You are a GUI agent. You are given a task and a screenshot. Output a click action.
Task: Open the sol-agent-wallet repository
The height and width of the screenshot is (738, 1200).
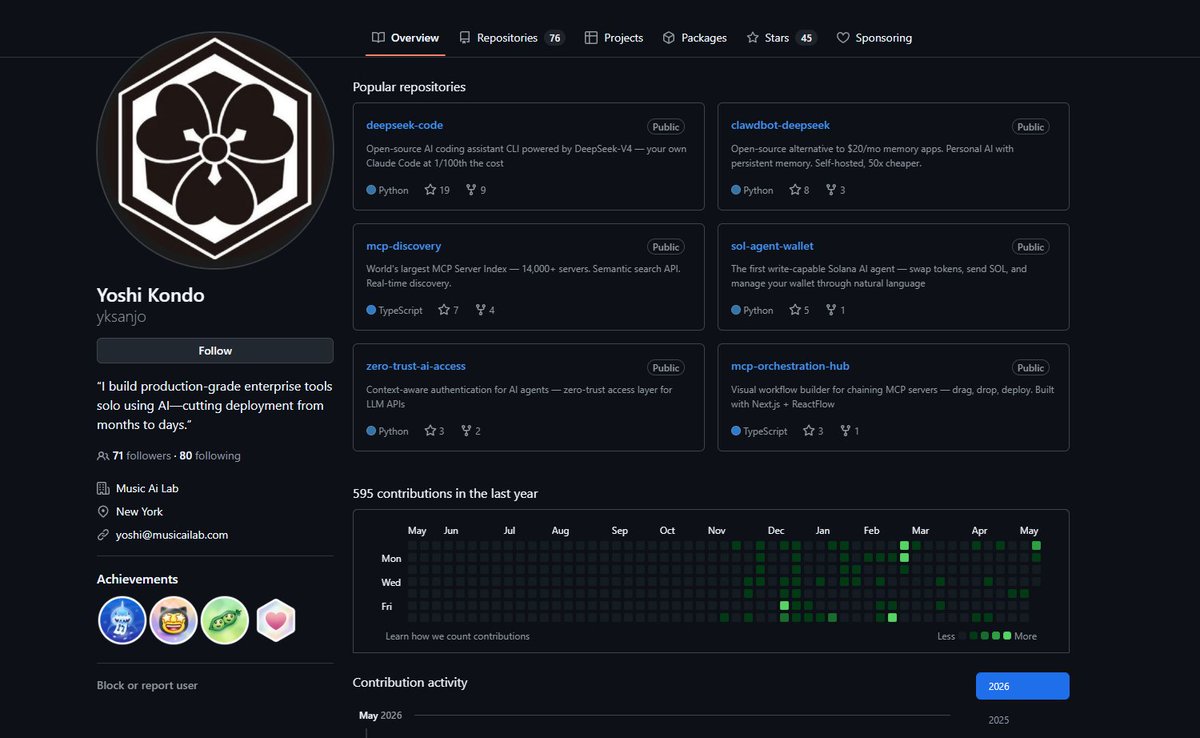click(x=772, y=246)
